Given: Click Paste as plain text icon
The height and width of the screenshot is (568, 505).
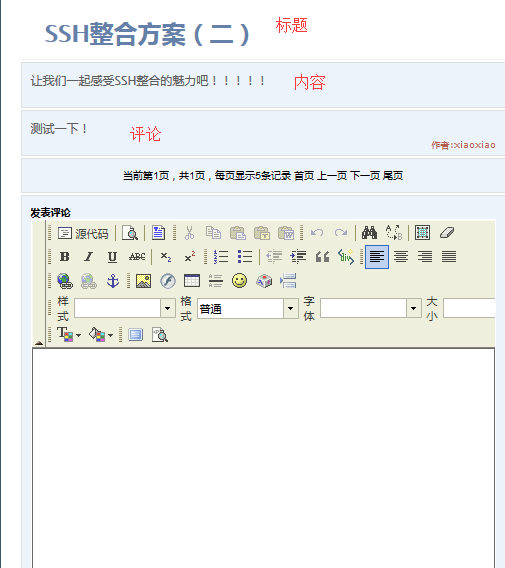Looking at the screenshot, I should pos(262,233).
